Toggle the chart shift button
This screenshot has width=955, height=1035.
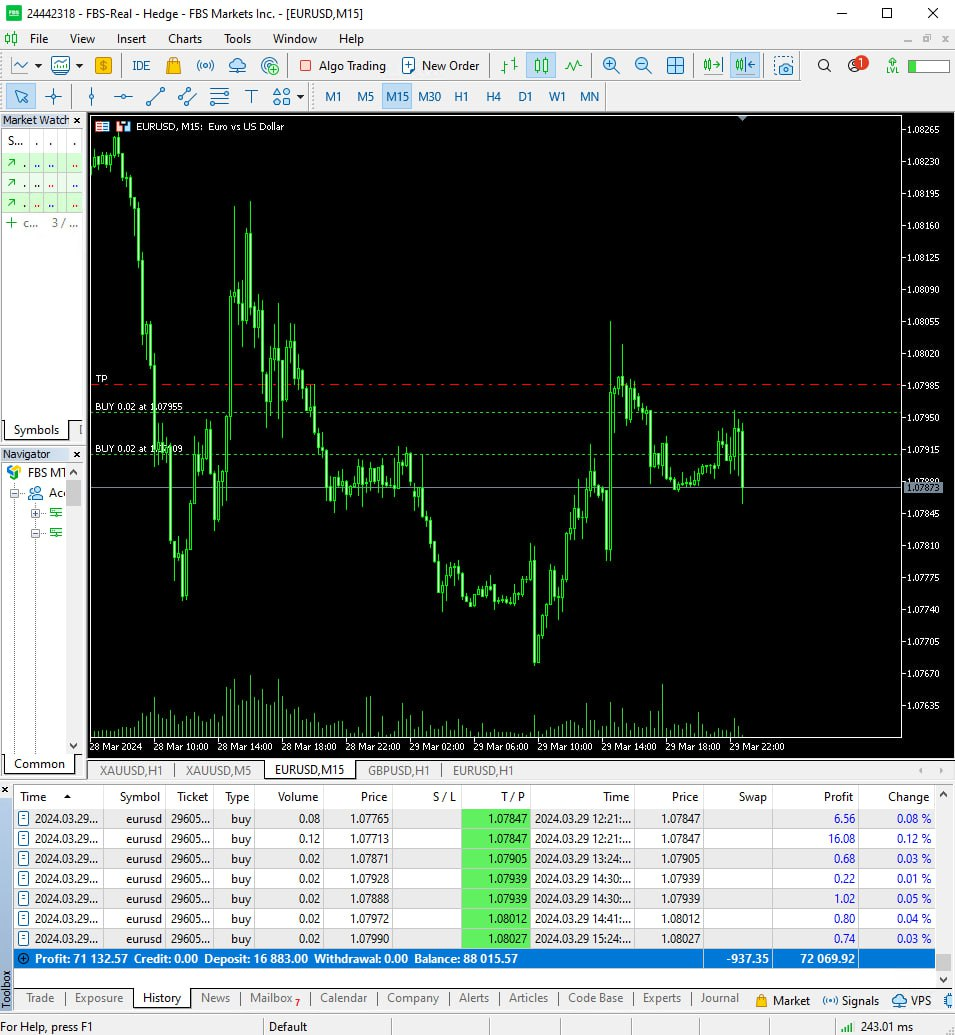745,65
